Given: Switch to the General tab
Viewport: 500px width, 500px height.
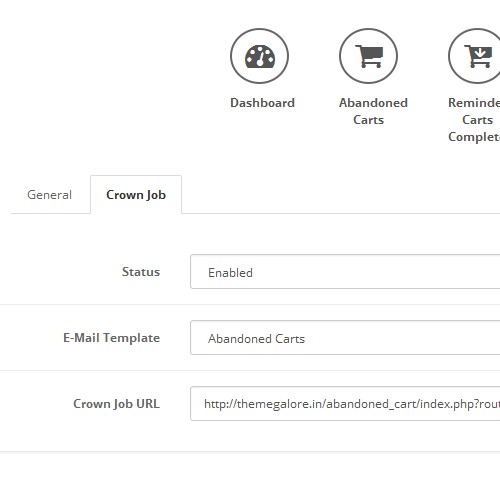Looking at the screenshot, I should [x=50, y=195].
